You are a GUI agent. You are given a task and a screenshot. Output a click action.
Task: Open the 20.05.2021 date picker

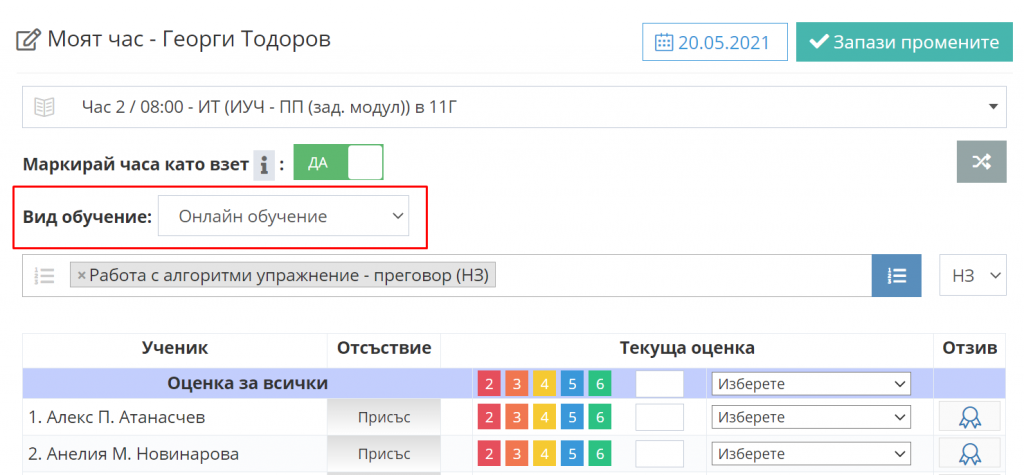pyautogui.click(x=714, y=43)
